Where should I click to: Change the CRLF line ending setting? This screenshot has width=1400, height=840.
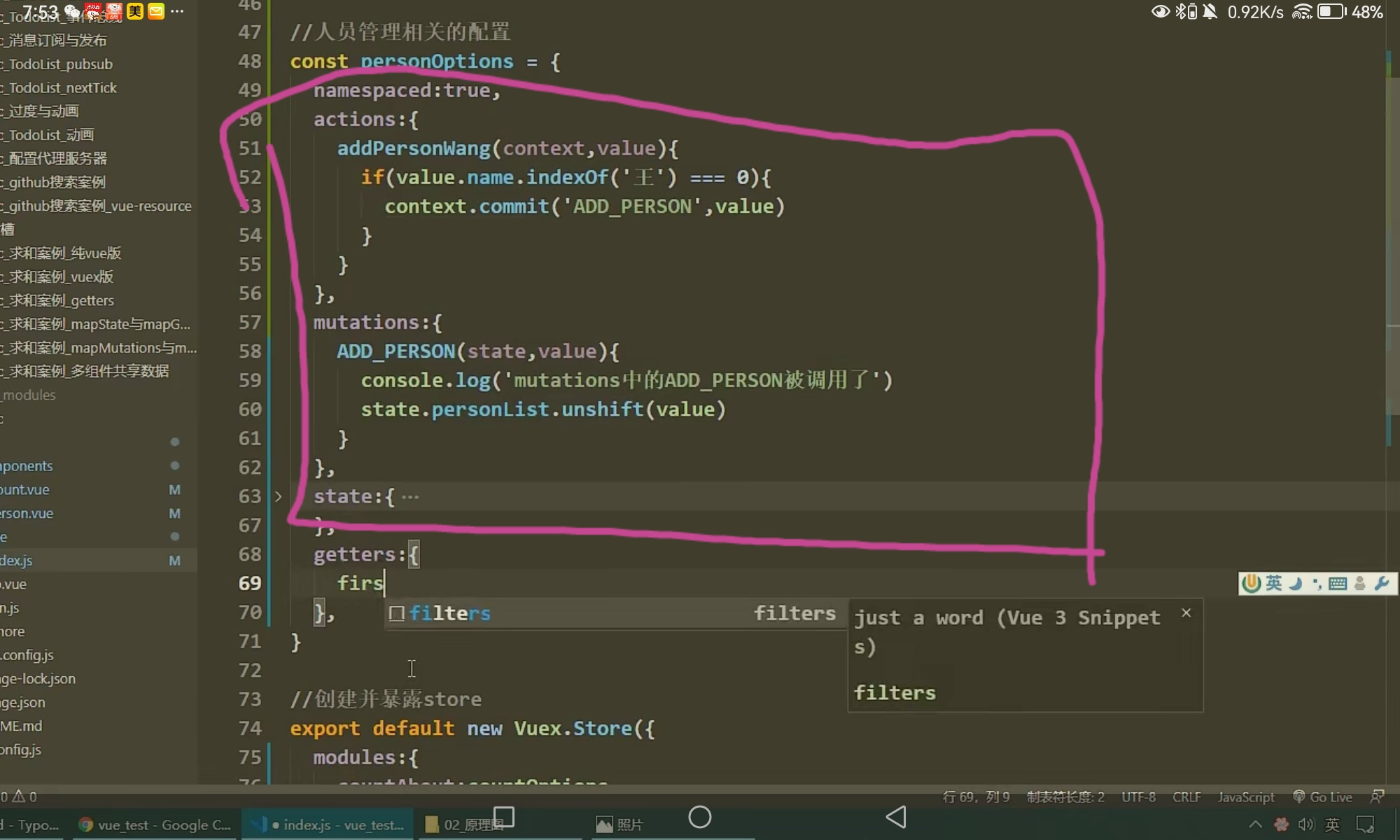[x=1186, y=797]
